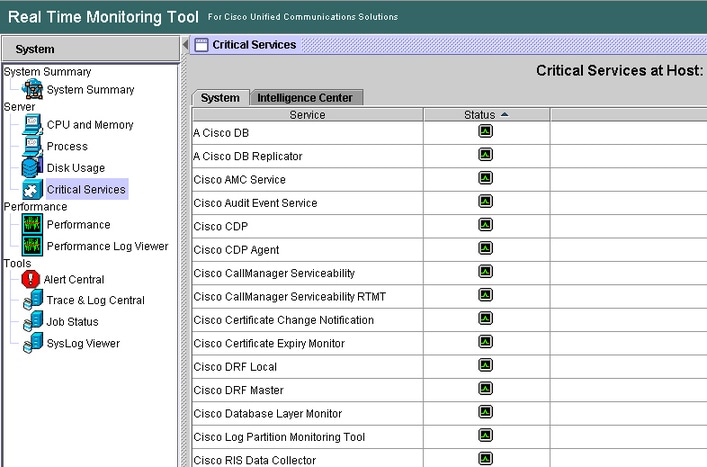The width and height of the screenshot is (707, 467).
Task: Select the A Cisco DB service name
Action: [221, 133]
